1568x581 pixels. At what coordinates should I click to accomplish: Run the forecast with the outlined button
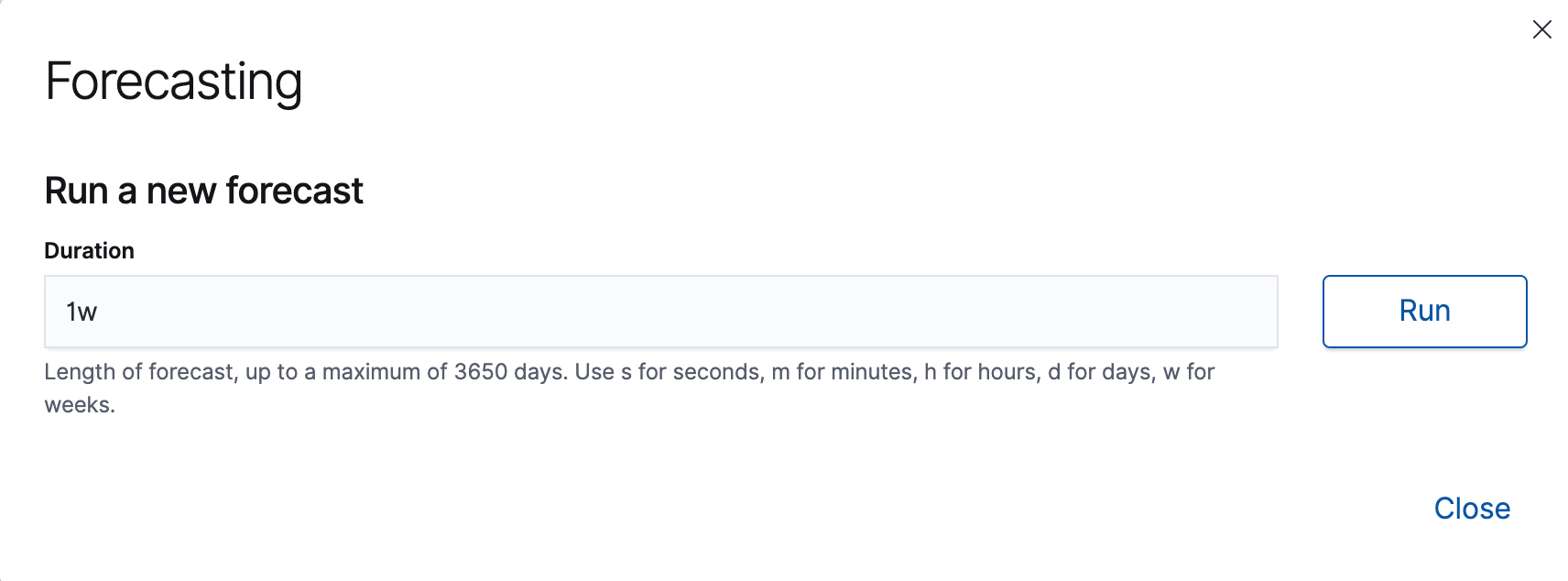1423,311
